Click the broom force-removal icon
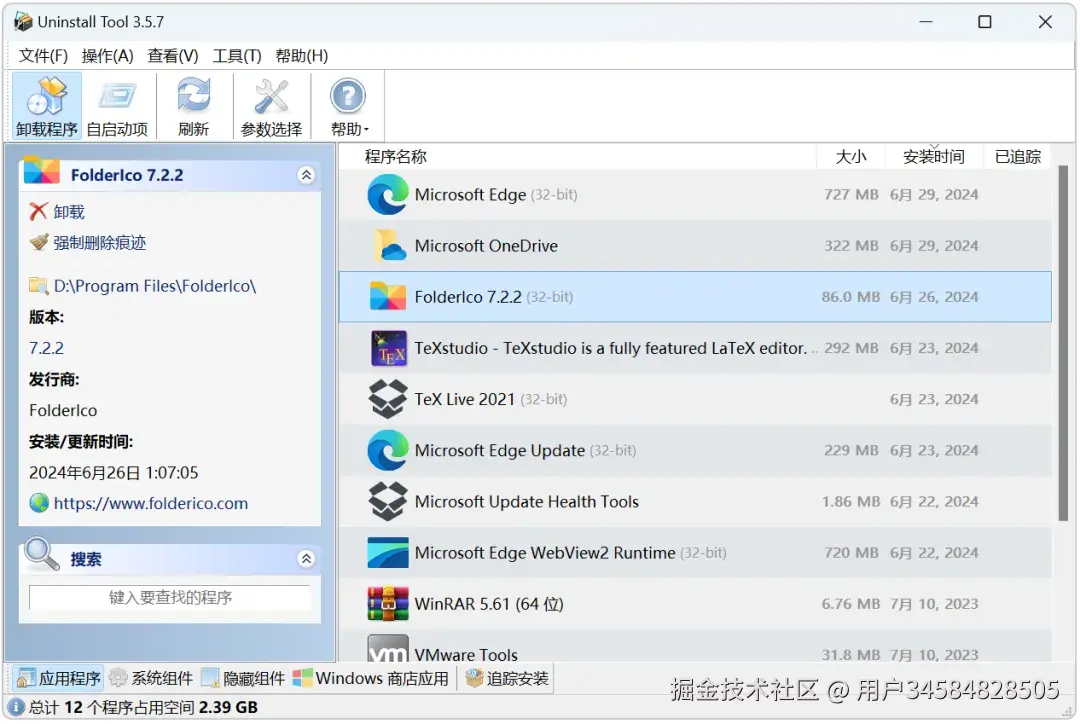This screenshot has width=1080, height=724. [39, 242]
